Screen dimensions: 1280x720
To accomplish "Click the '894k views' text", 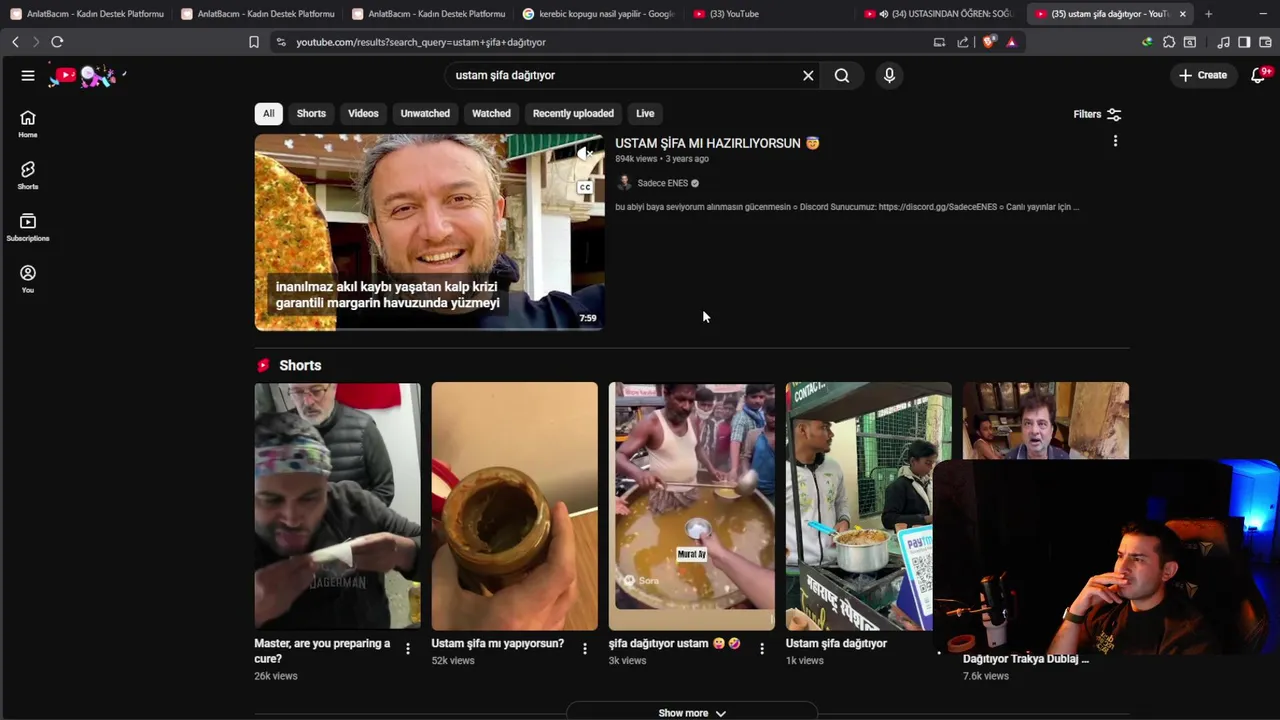I will 636,159.
